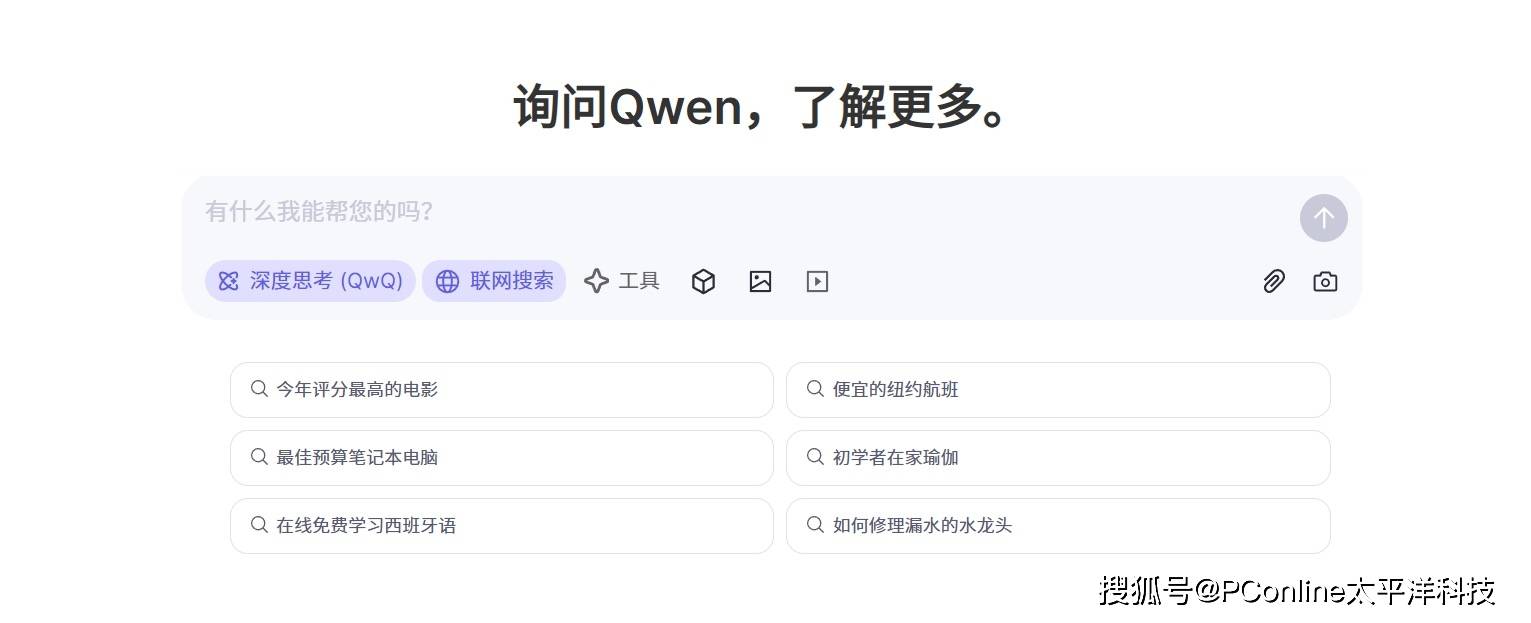This screenshot has height=623, width=1531.
Task: Click the send arrow button
Action: click(1323, 218)
